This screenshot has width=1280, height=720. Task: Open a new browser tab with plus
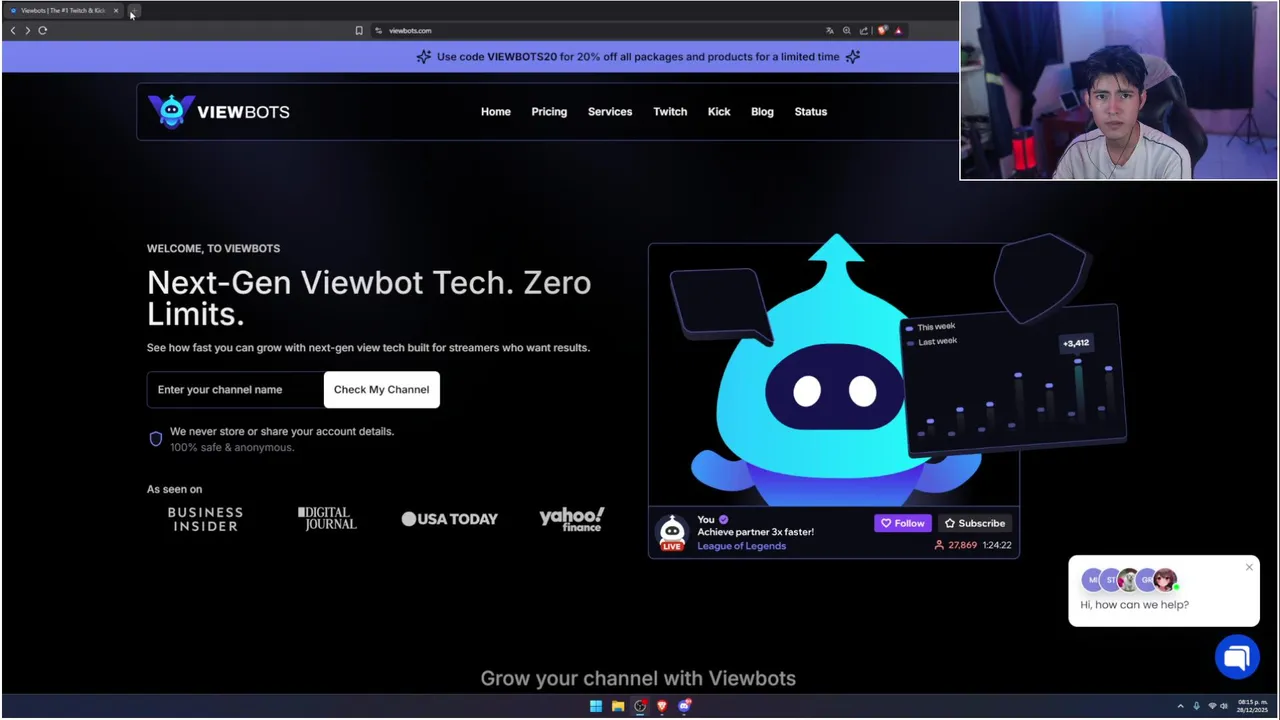[134, 11]
